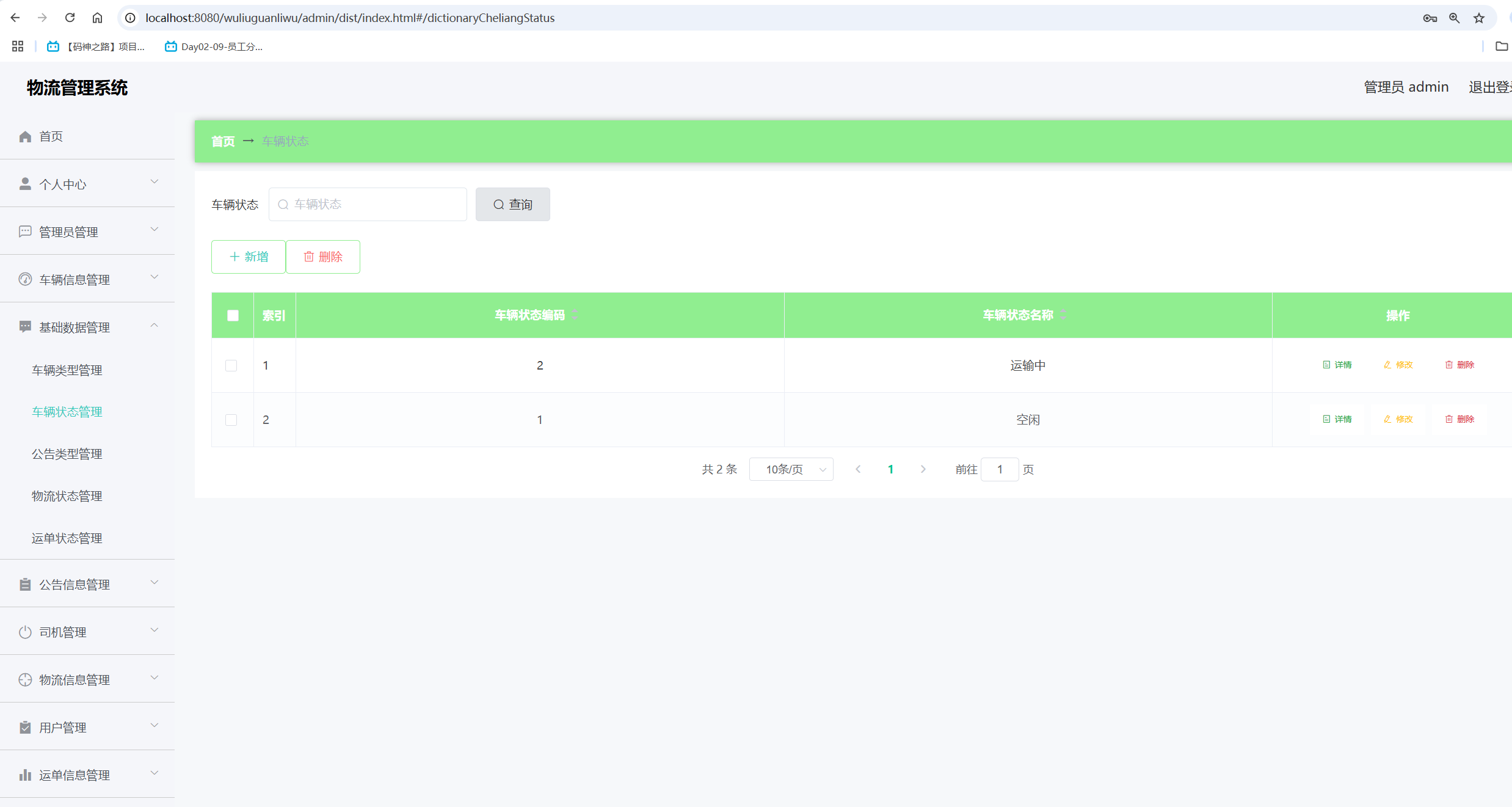
Task: Open the all bookmarks folder icon
Action: pyautogui.click(x=1501, y=46)
